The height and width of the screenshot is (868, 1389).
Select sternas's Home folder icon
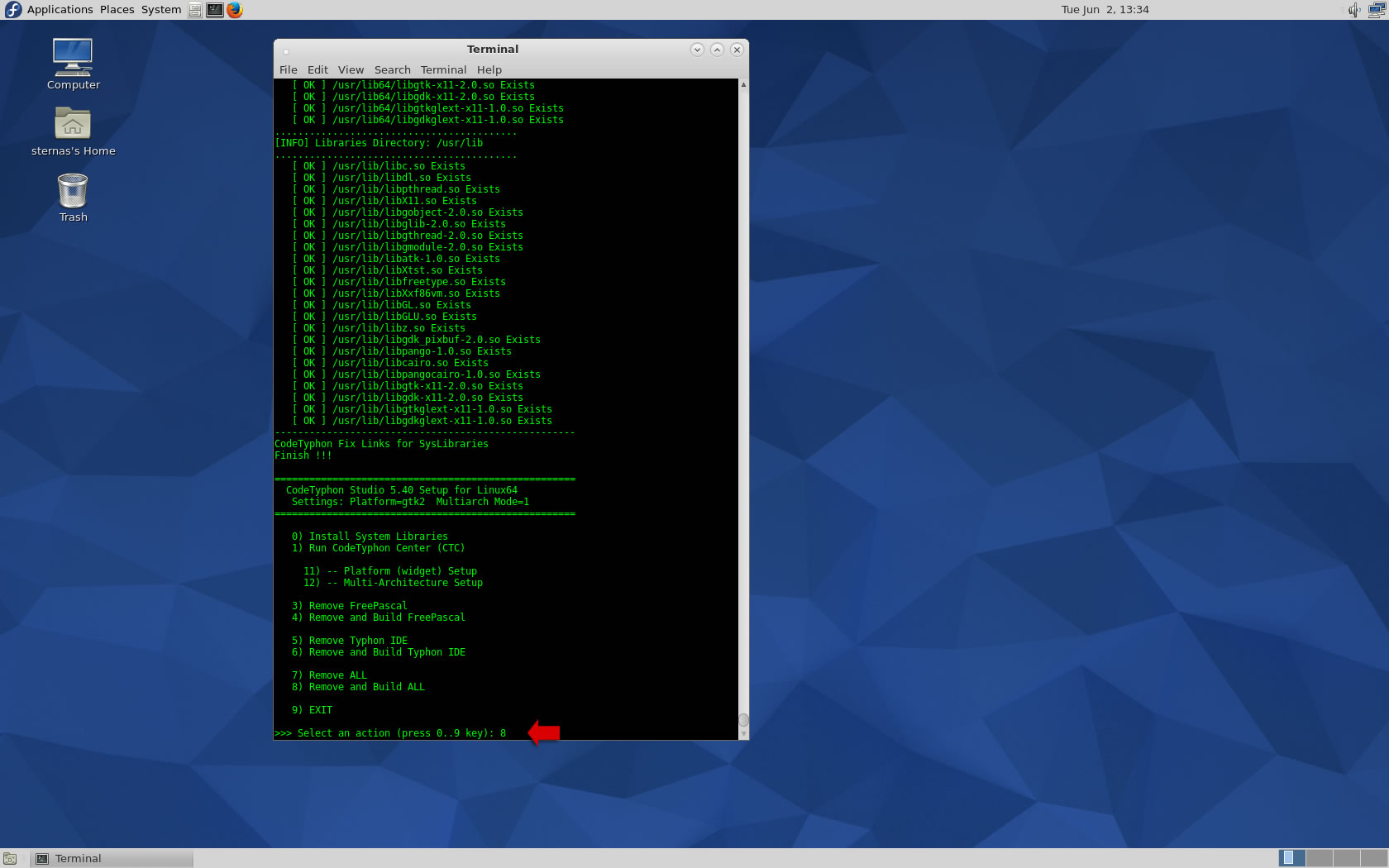click(x=73, y=131)
